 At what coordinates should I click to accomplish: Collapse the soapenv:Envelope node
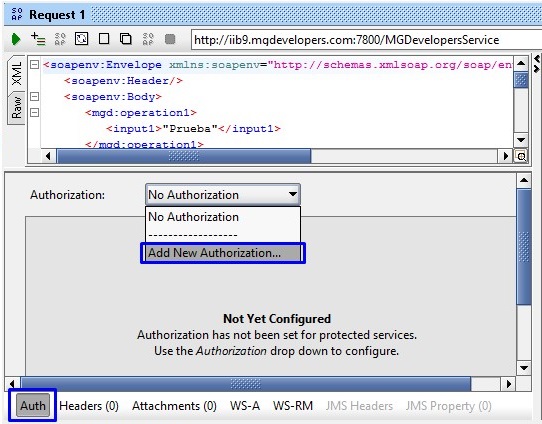34,65
